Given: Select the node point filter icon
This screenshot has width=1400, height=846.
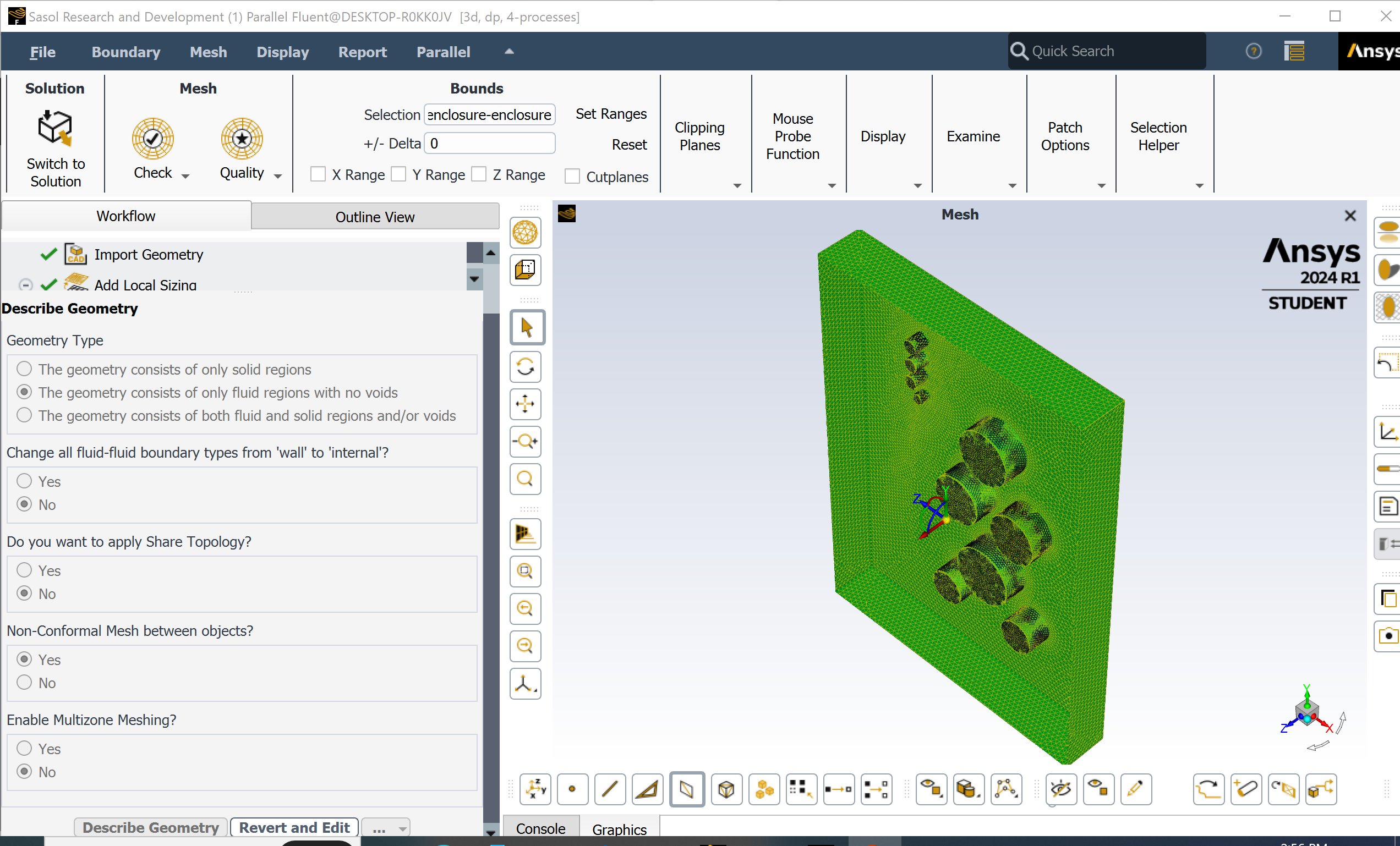Looking at the screenshot, I should click(x=572, y=789).
